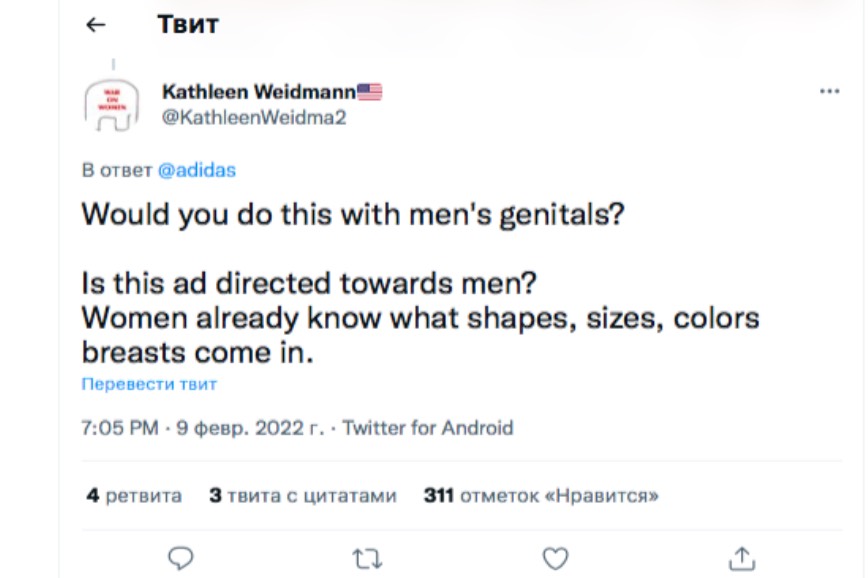Open the three-dot more options menu
Viewport: 868px width, 578px height.
click(829, 91)
